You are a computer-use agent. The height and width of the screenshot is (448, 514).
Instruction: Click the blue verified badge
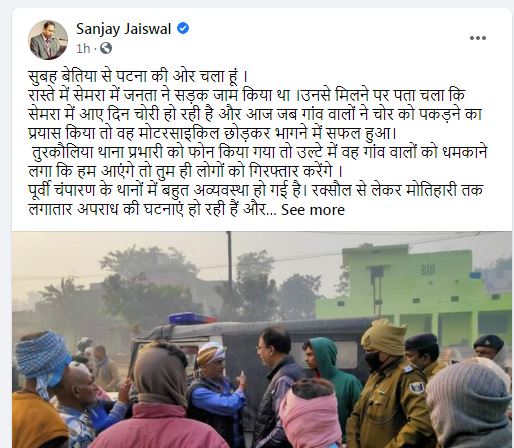(x=183, y=28)
